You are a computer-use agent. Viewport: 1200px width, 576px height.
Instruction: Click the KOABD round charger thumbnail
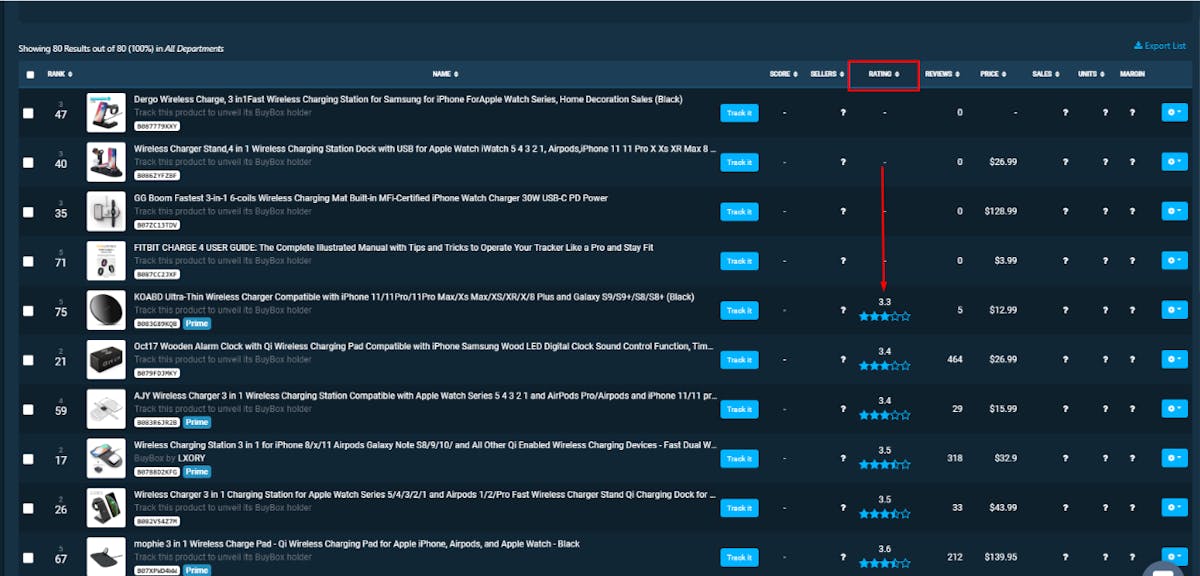point(106,310)
